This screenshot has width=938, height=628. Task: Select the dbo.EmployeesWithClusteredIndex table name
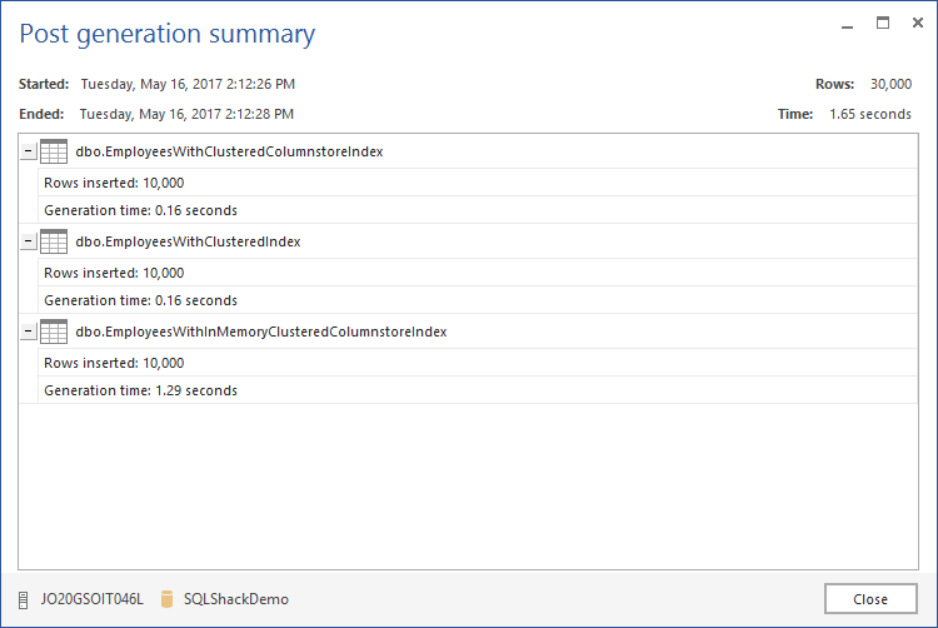(x=188, y=242)
